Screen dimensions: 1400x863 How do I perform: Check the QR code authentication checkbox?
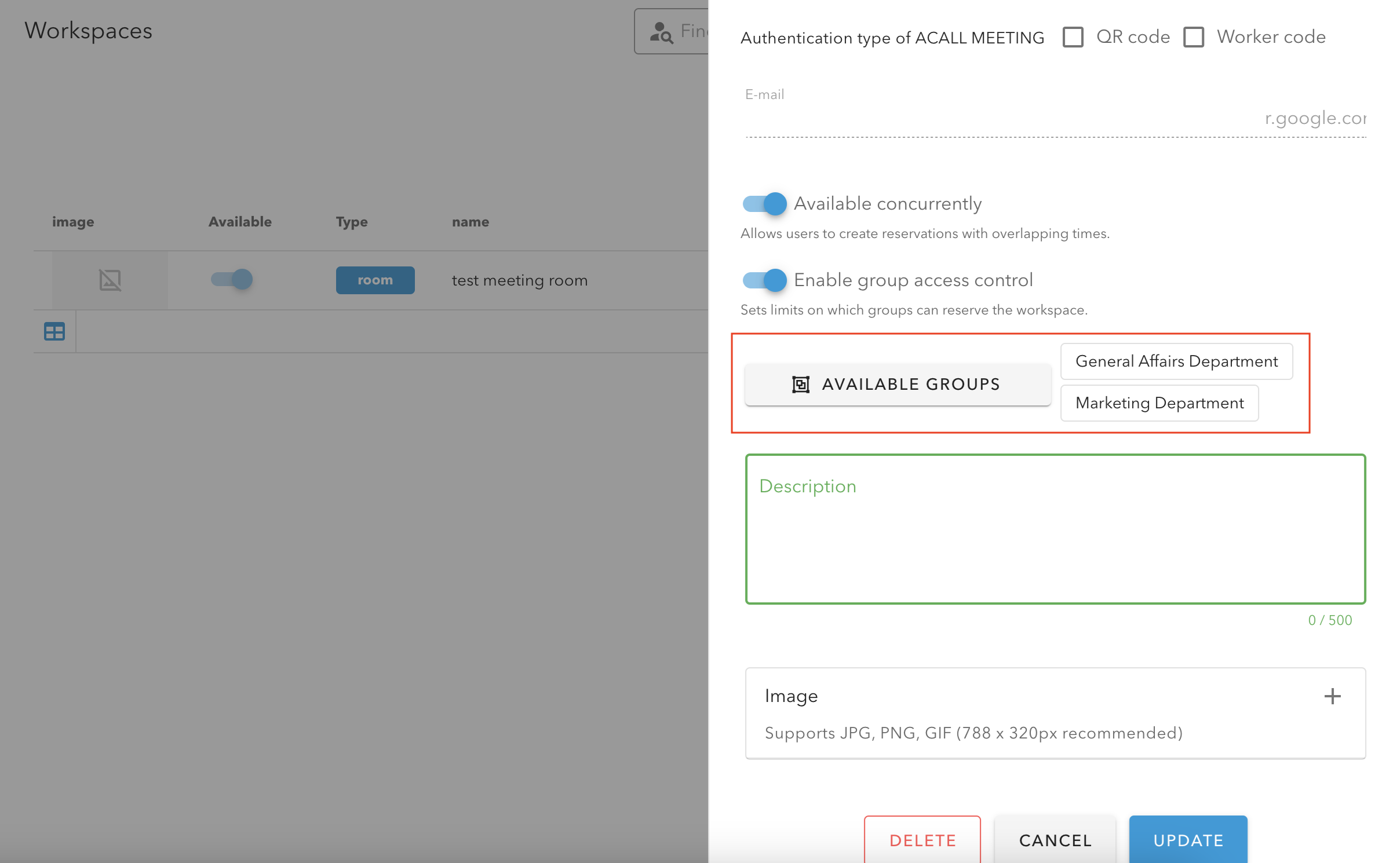(1073, 37)
